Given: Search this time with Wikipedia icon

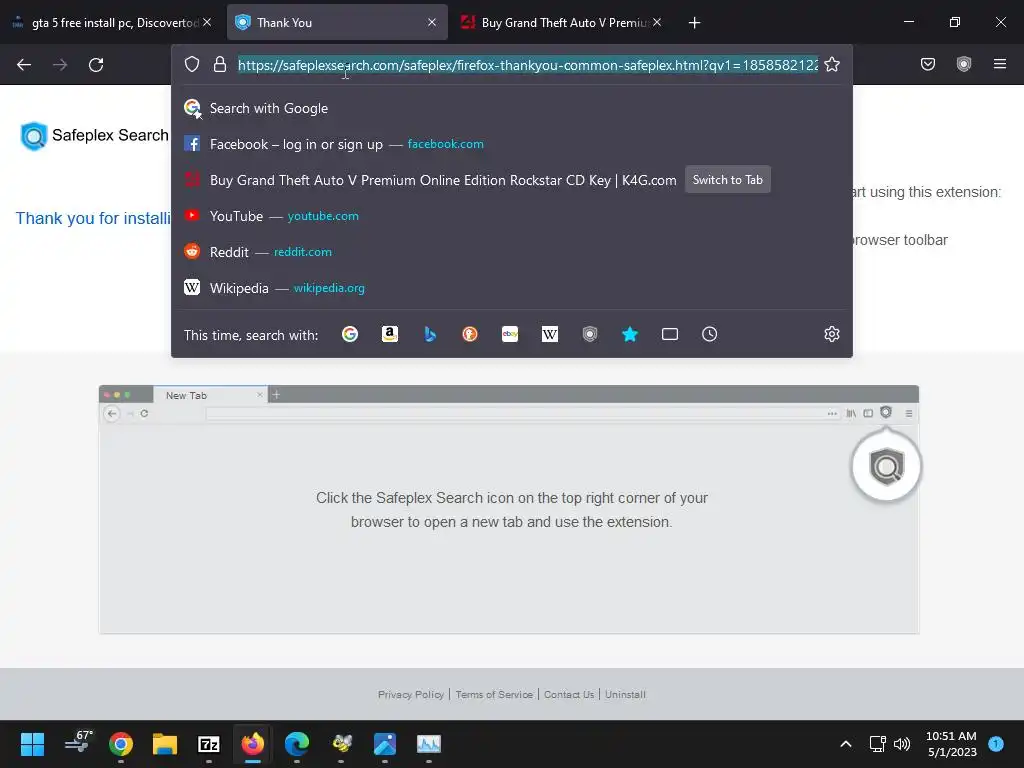Looking at the screenshot, I should coord(550,334).
